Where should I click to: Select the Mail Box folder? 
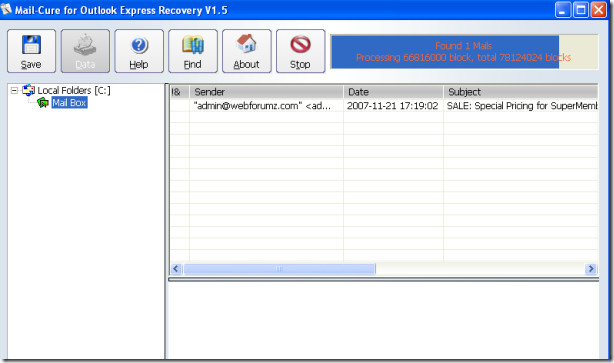69,103
